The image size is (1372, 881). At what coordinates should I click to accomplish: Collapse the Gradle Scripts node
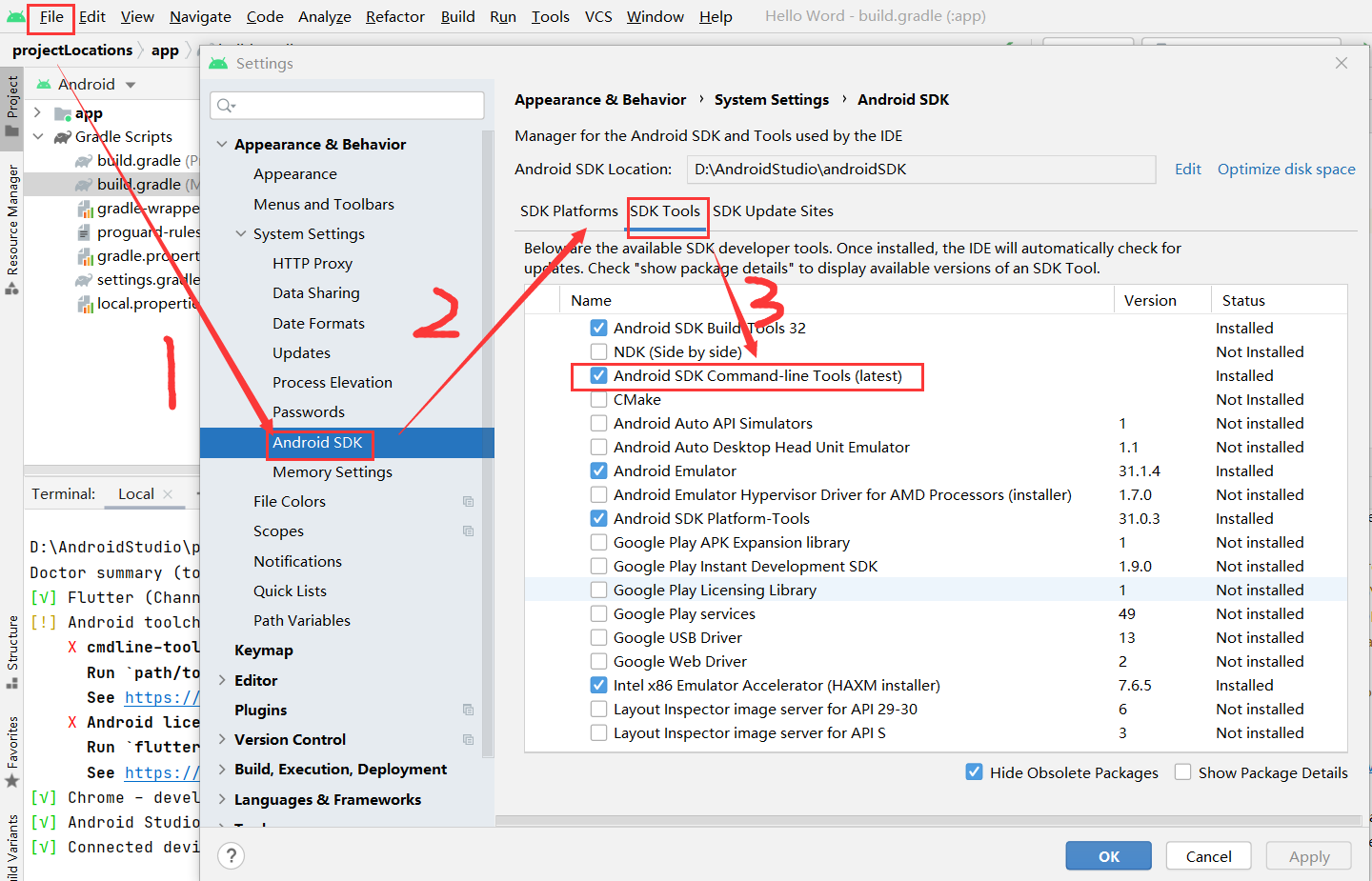(37, 137)
